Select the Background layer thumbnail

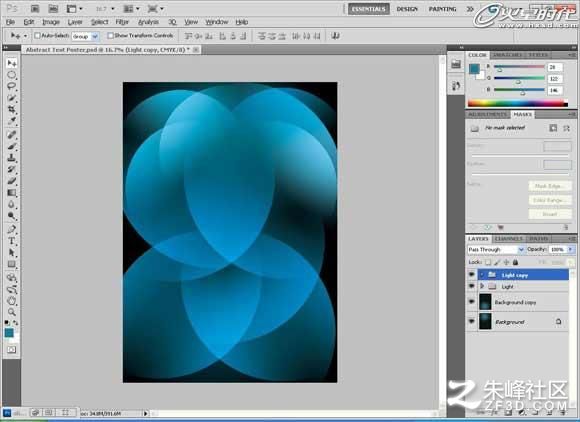[x=485, y=321]
